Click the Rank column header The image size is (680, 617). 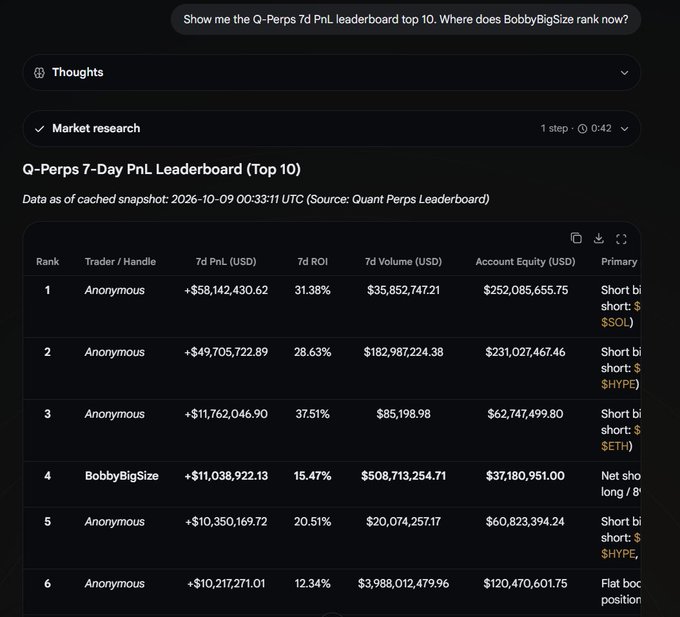(47, 261)
